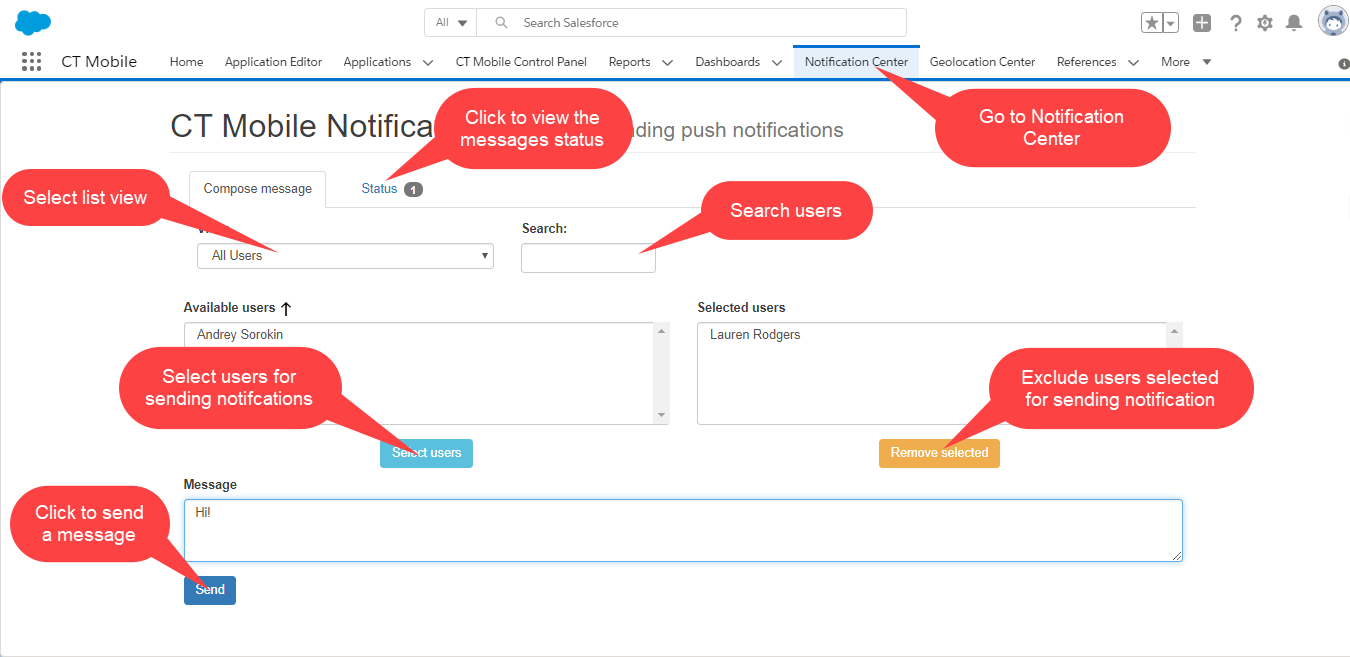
Task: Switch to the Status tab
Action: tap(380, 189)
